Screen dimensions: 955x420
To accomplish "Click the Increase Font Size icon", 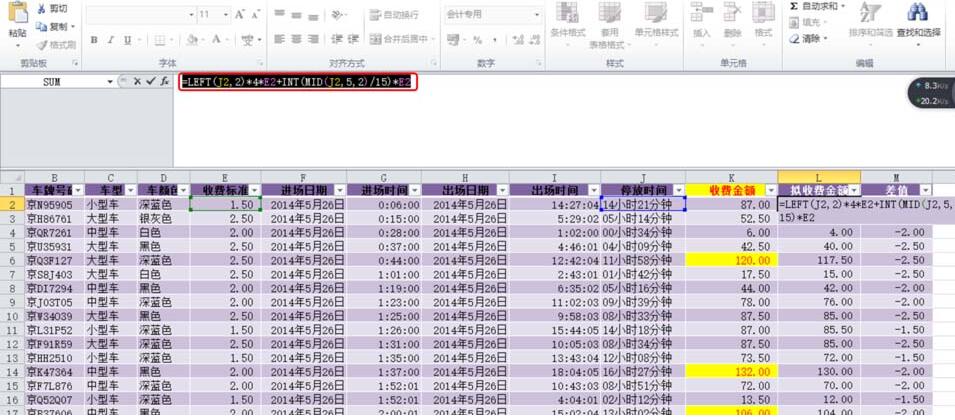I will point(239,15).
